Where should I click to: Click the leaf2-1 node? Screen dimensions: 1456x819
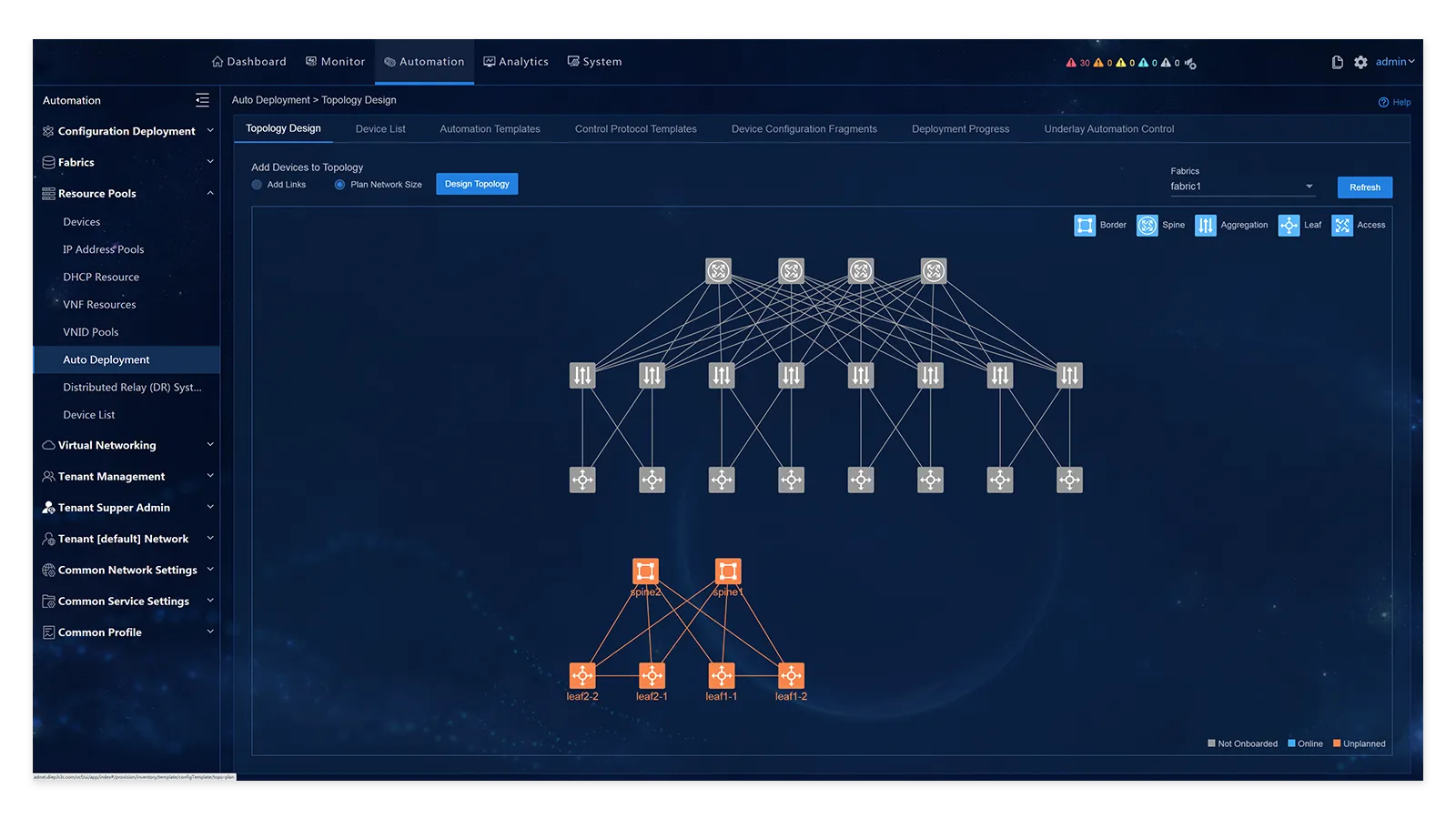pos(652,675)
